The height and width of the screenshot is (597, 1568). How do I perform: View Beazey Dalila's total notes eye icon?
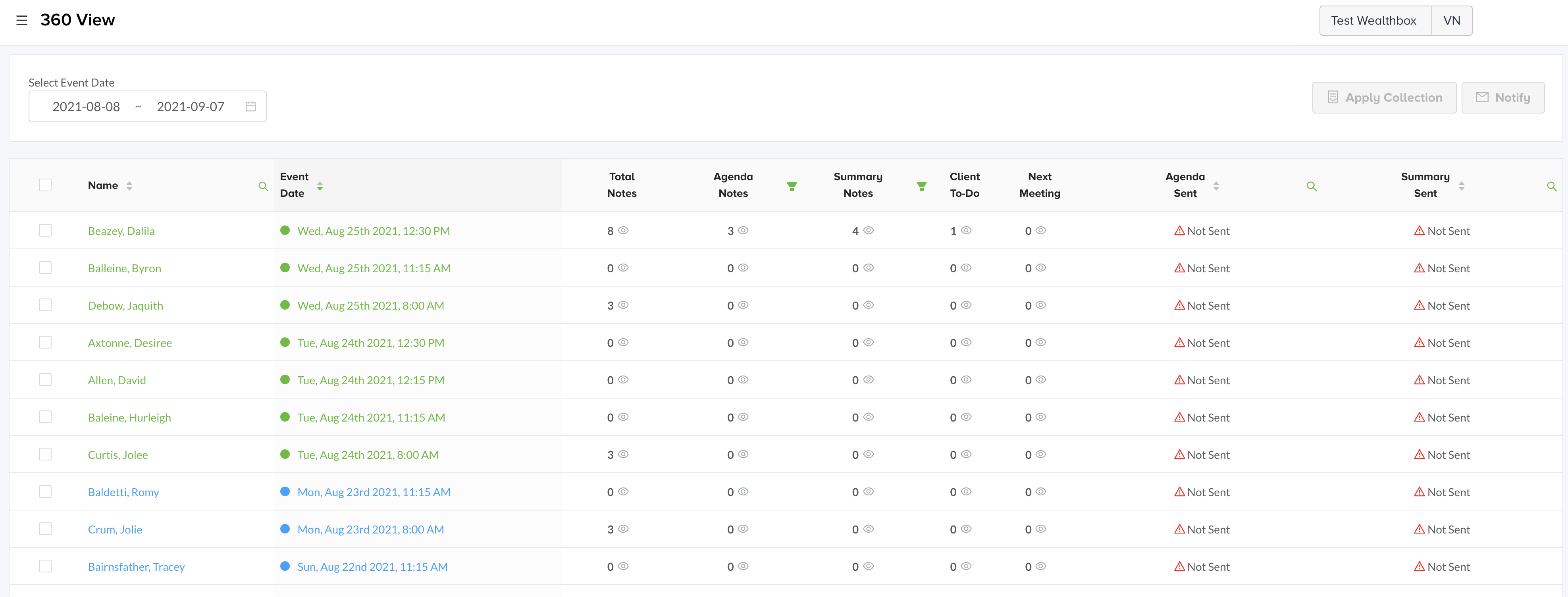(x=623, y=231)
